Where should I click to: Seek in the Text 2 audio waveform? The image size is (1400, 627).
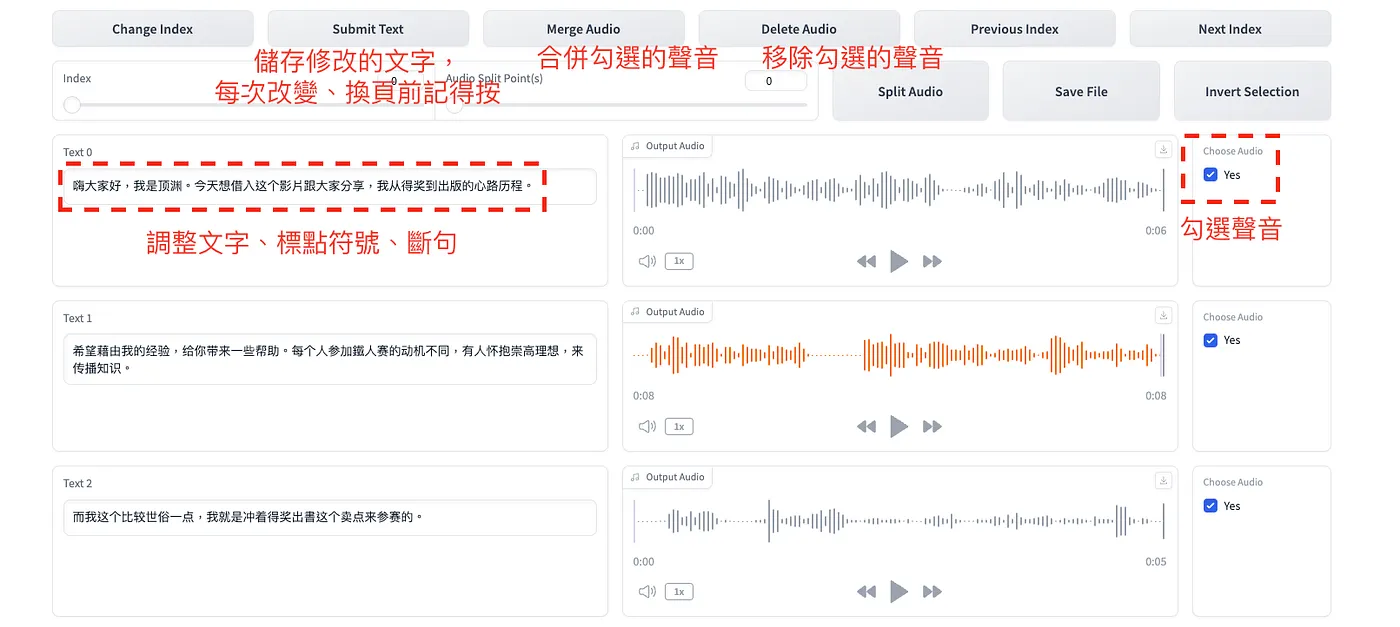point(899,520)
